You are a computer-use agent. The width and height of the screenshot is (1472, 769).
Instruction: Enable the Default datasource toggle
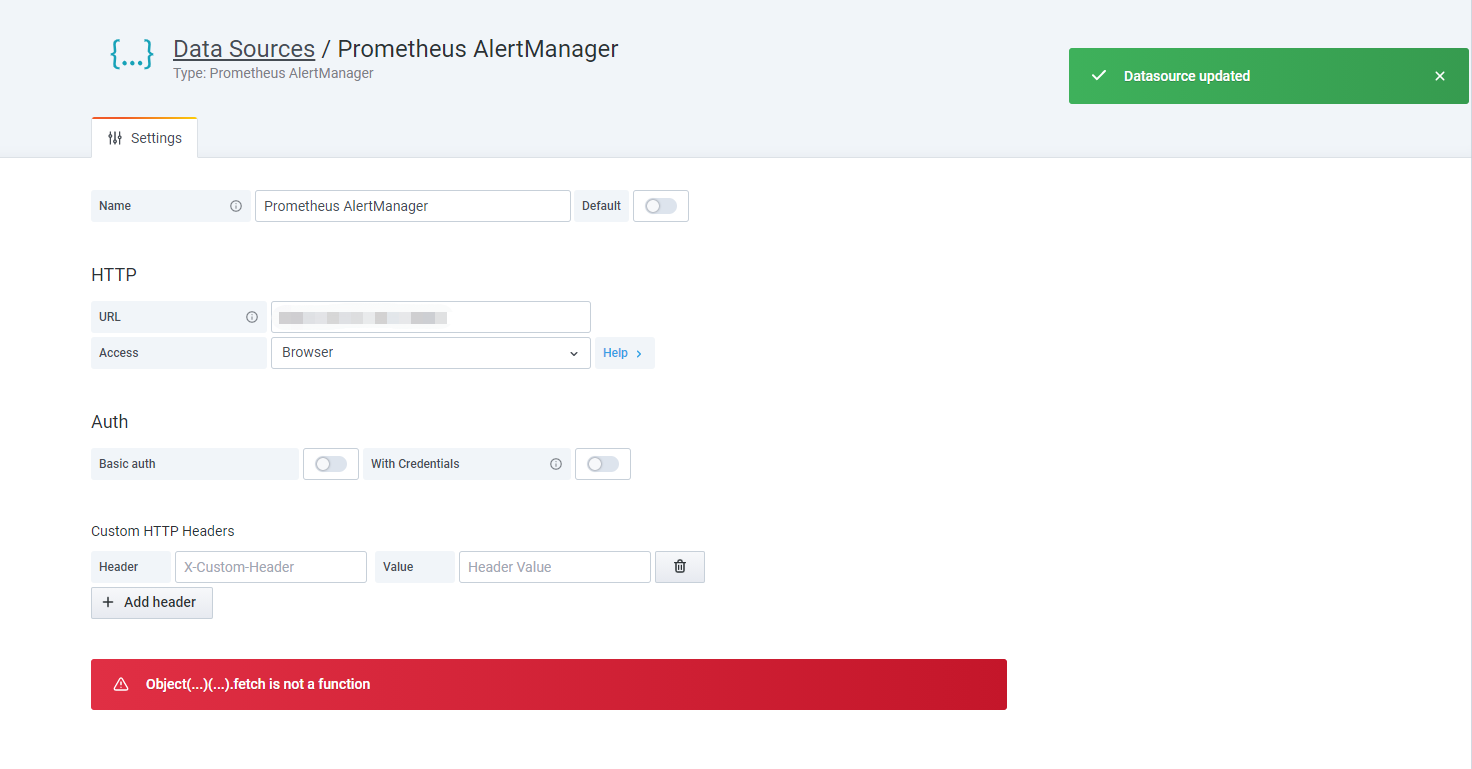[x=660, y=206]
